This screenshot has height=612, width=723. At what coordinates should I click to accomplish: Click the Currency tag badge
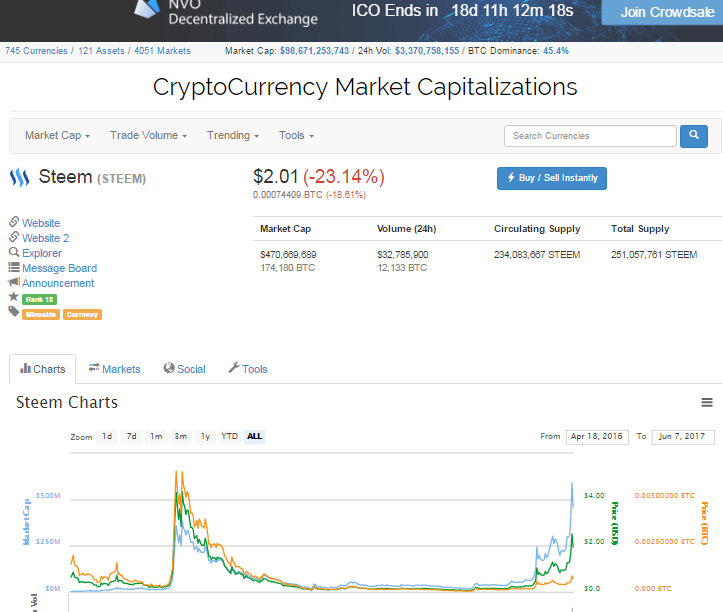[82, 315]
